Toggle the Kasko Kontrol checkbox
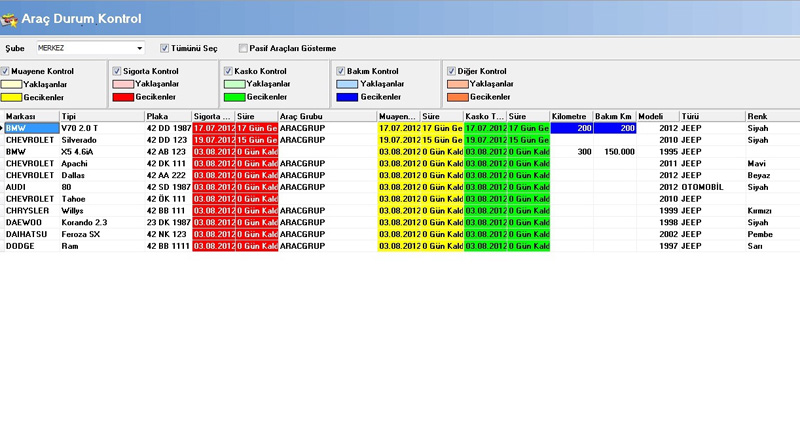The height and width of the screenshot is (442, 800). tap(228, 71)
